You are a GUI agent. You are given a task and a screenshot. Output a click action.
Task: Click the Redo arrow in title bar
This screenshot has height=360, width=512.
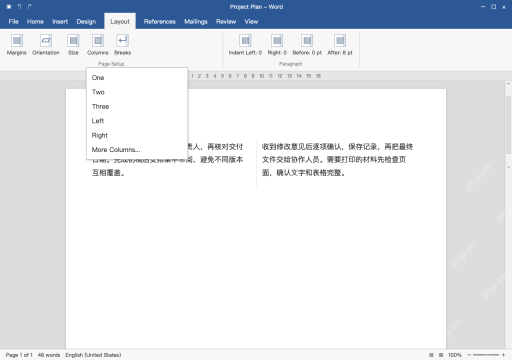tap(30, 7)
